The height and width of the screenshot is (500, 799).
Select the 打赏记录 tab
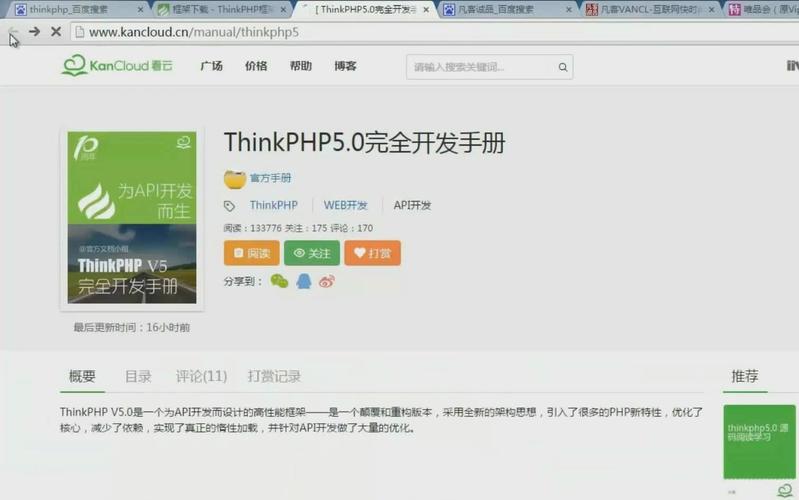pos(274,377)
